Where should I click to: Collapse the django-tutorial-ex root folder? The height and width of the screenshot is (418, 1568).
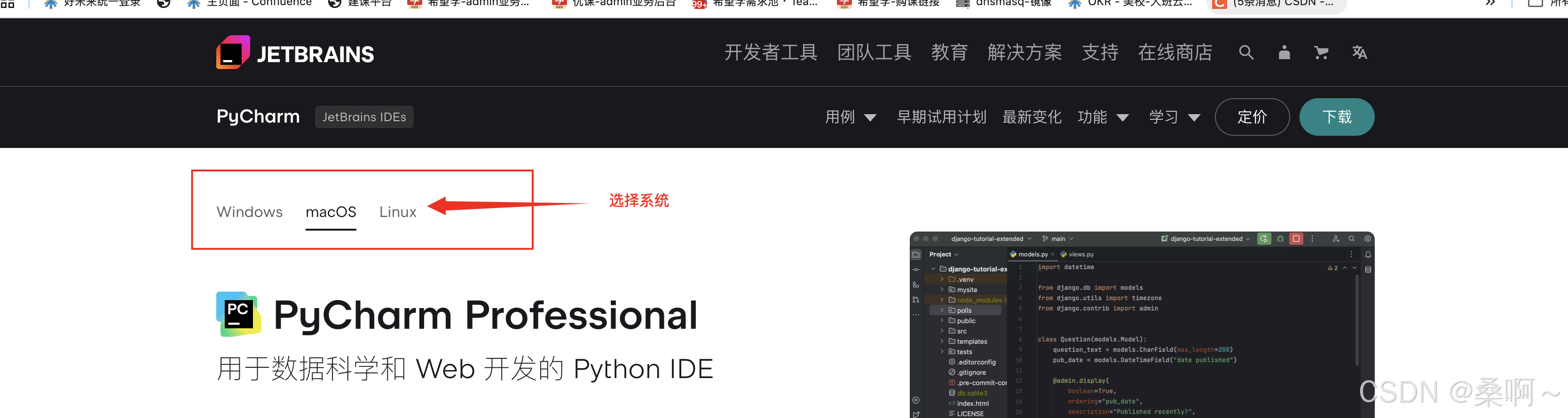pyautogui.click(x=933, y=269)
